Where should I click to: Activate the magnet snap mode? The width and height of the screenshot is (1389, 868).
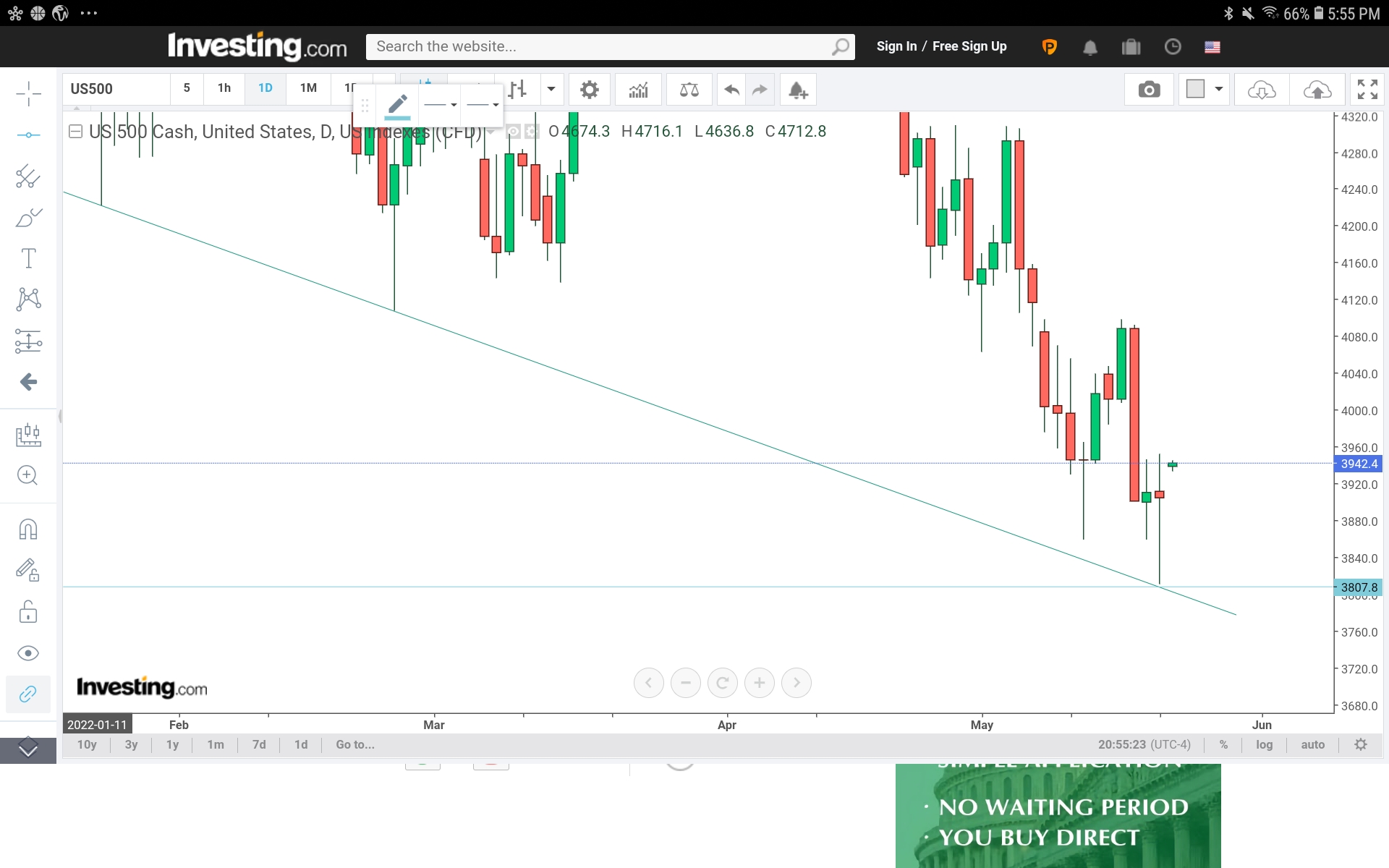(28, 529)
